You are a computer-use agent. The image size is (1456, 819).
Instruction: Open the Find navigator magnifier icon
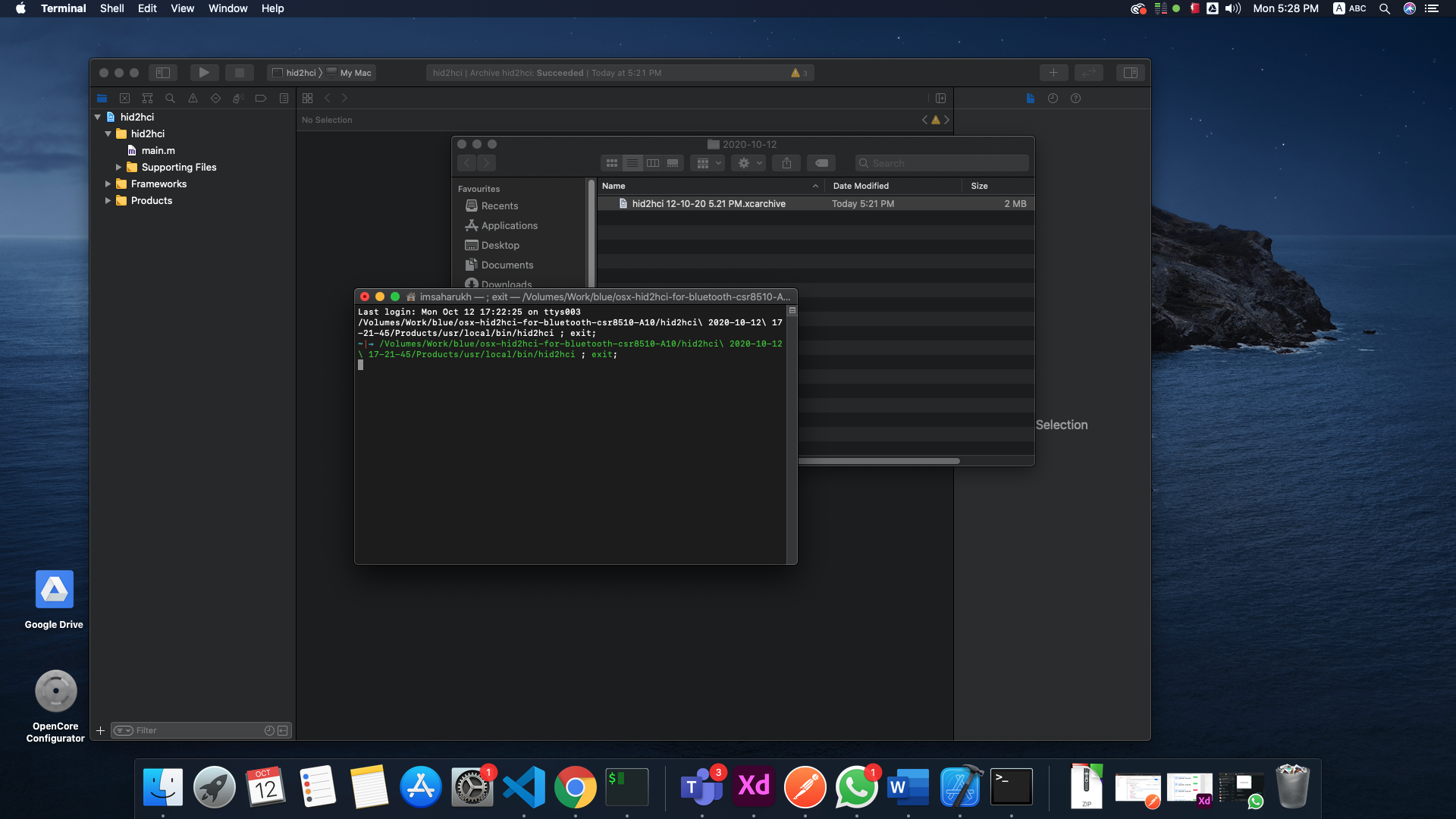(170, 98)
